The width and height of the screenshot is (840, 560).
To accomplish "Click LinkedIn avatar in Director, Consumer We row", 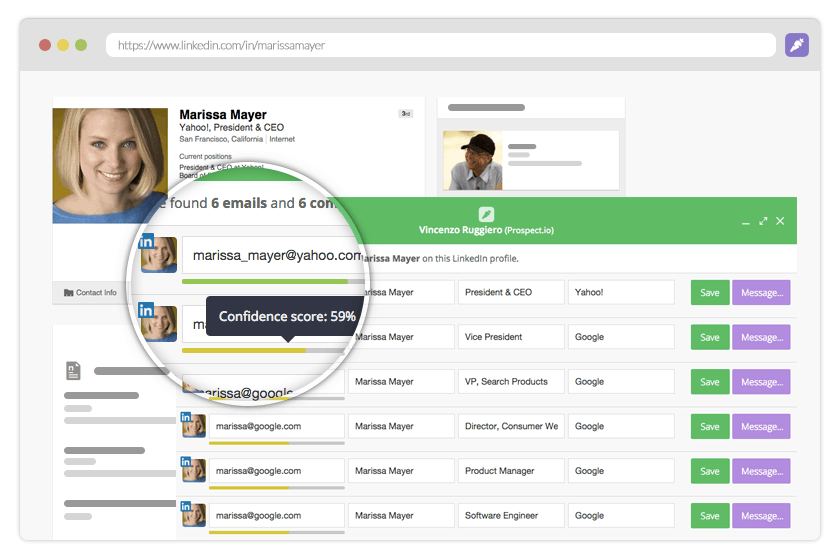I will coord(193,425).
